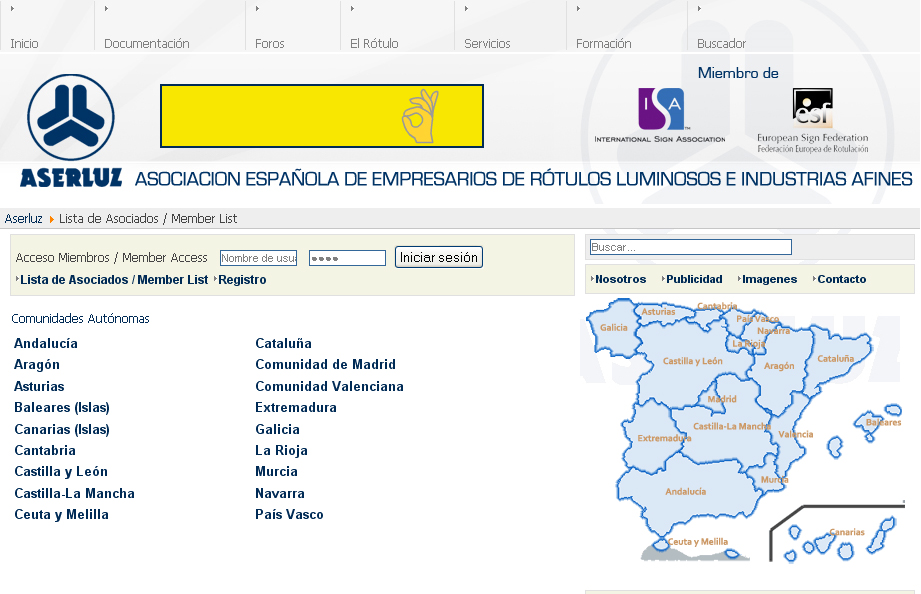Click the ASERLUZ circular logo
The height and width of the screenshot is (594, 921).
coord(71,117)
